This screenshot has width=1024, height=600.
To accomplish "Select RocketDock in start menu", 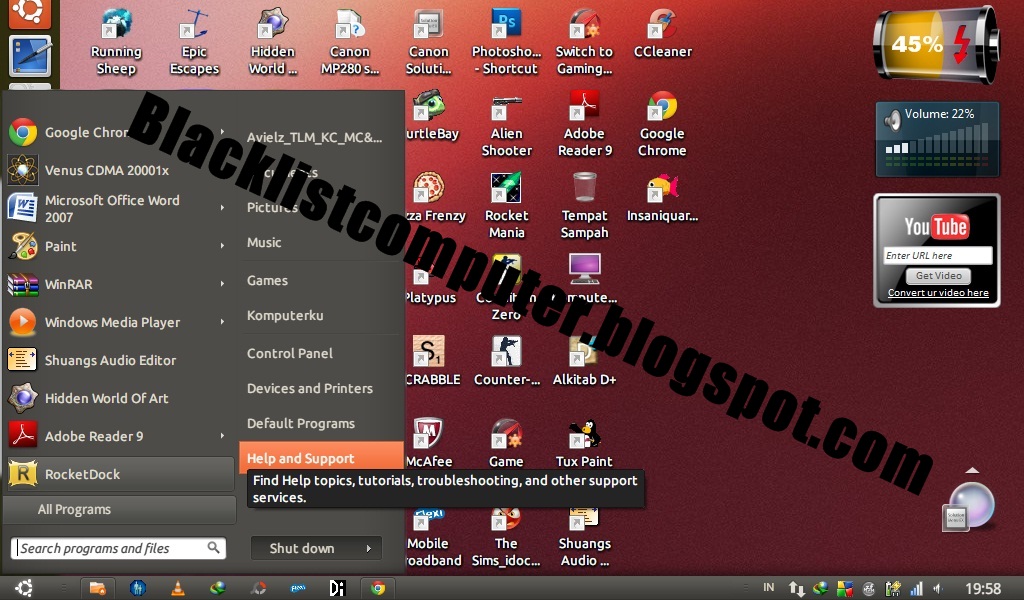I will click(x=119, y=474).
